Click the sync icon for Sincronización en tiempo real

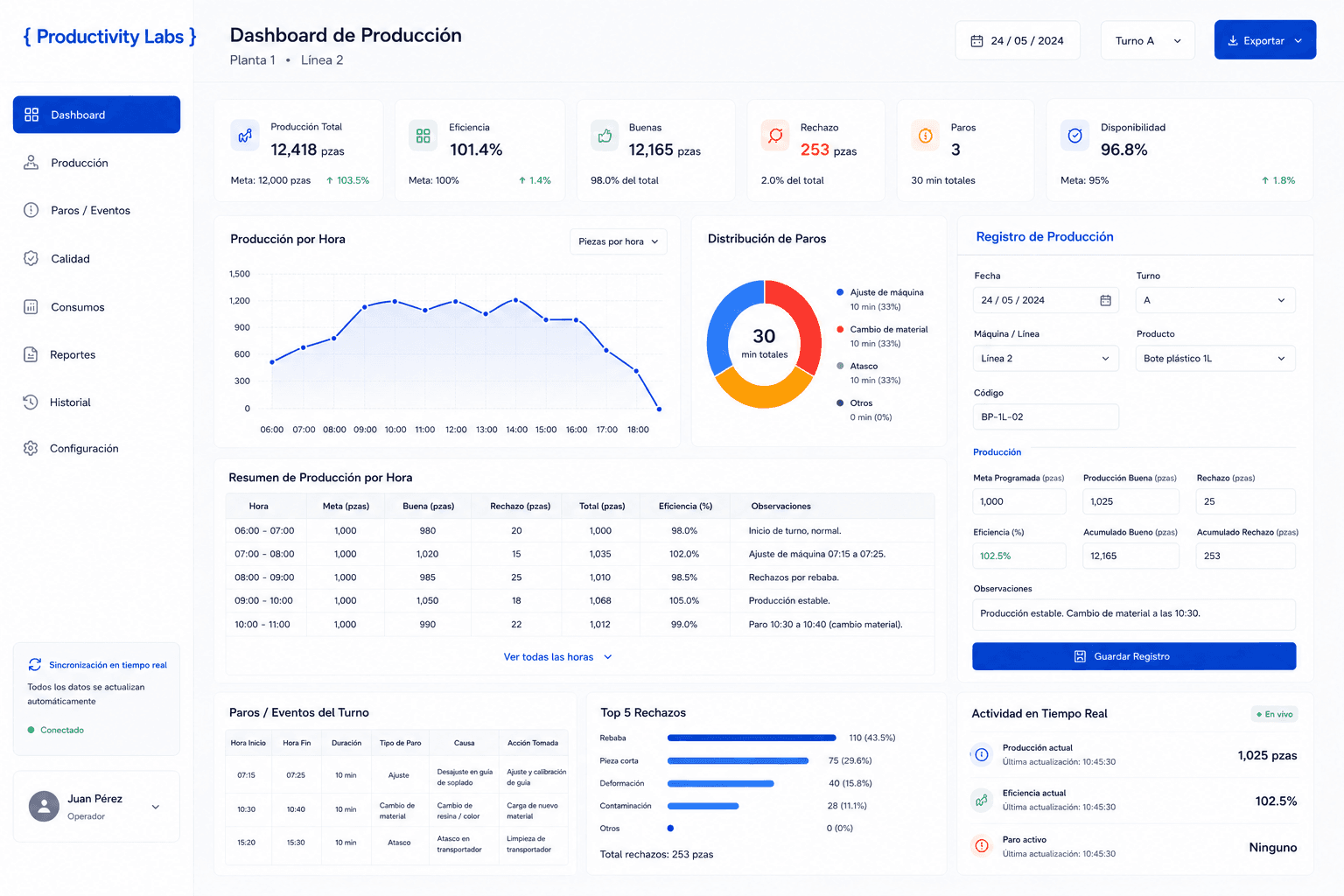(35, 665)
